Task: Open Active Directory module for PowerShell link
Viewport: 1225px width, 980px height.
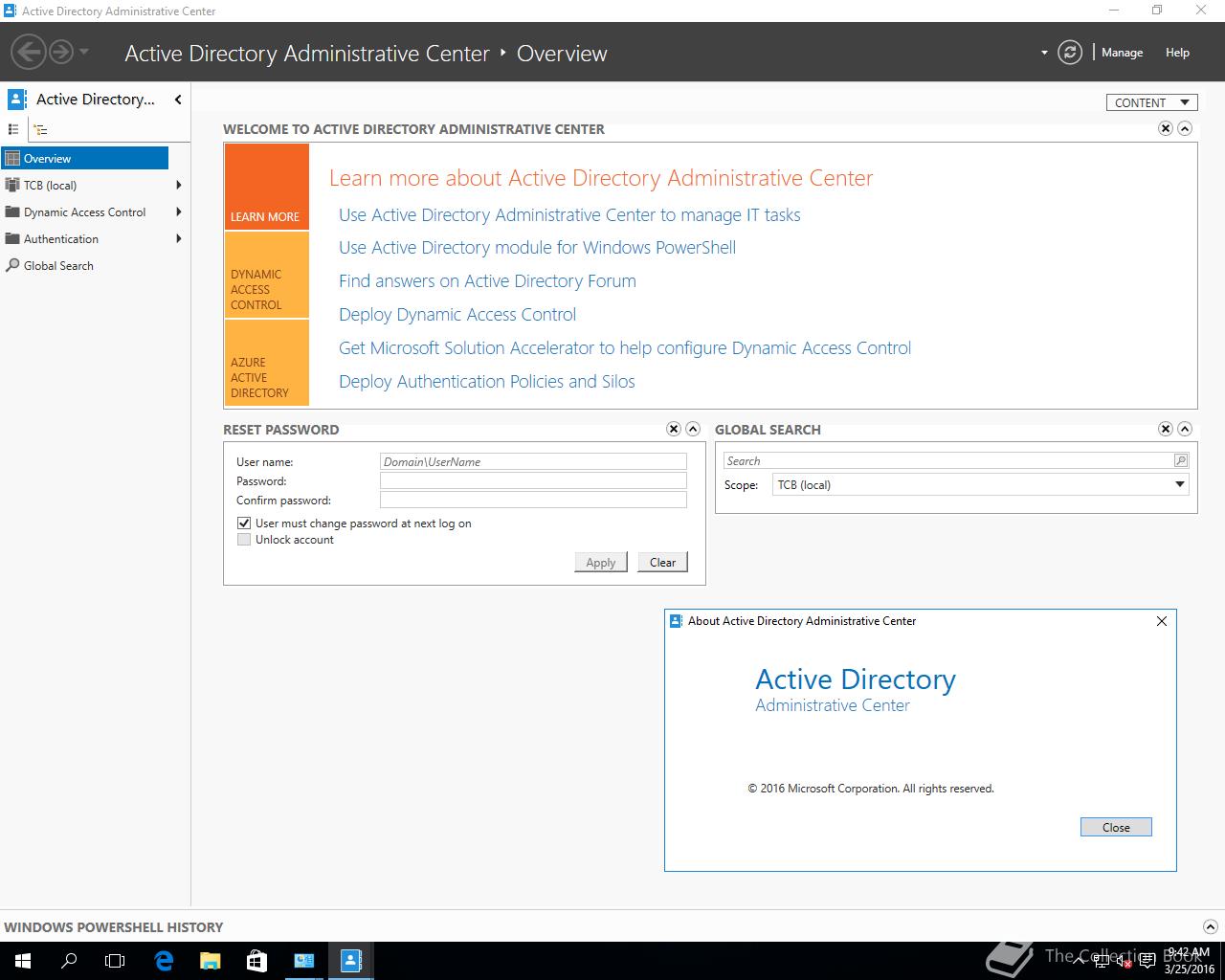Action: tap(537, 248)
